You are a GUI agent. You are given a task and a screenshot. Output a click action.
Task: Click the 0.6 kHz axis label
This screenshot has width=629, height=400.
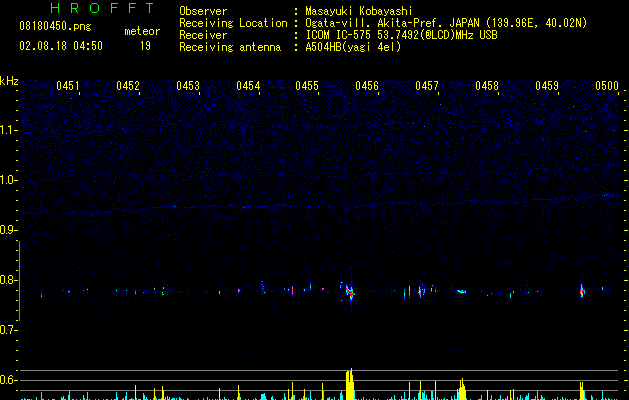click(9, 380)
